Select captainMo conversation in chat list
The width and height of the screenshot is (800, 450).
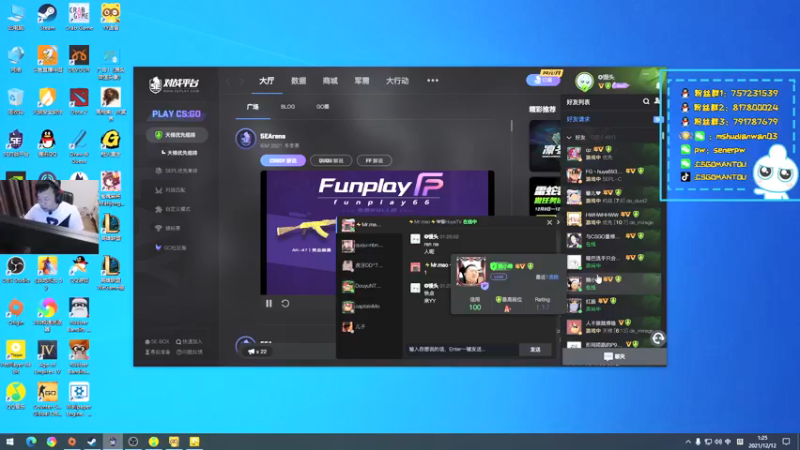pos(368,307)
